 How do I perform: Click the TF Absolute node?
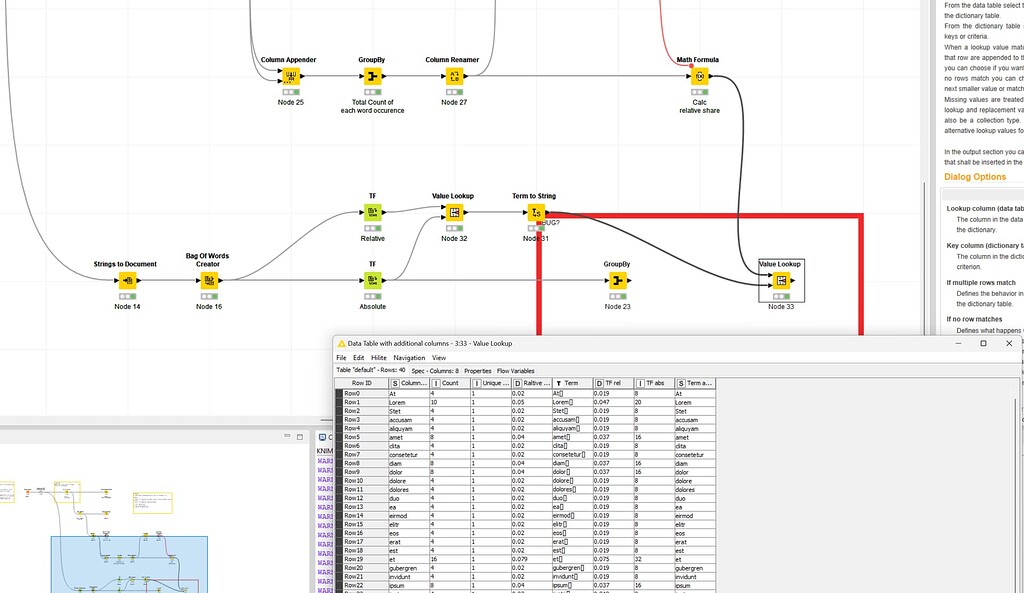pyautogui.click(x=372, y=281)
